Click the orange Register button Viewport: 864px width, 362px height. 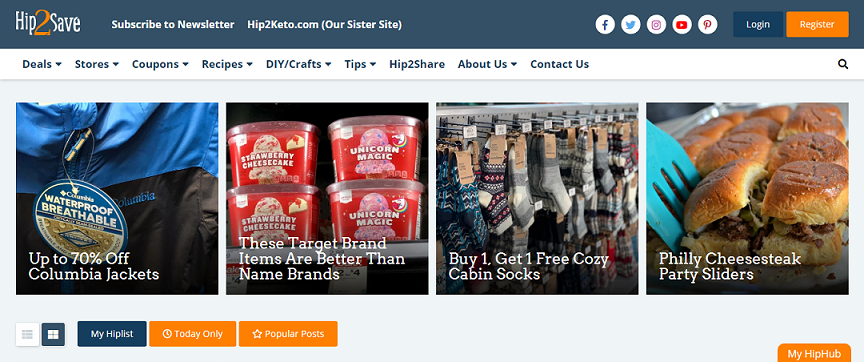817,24
